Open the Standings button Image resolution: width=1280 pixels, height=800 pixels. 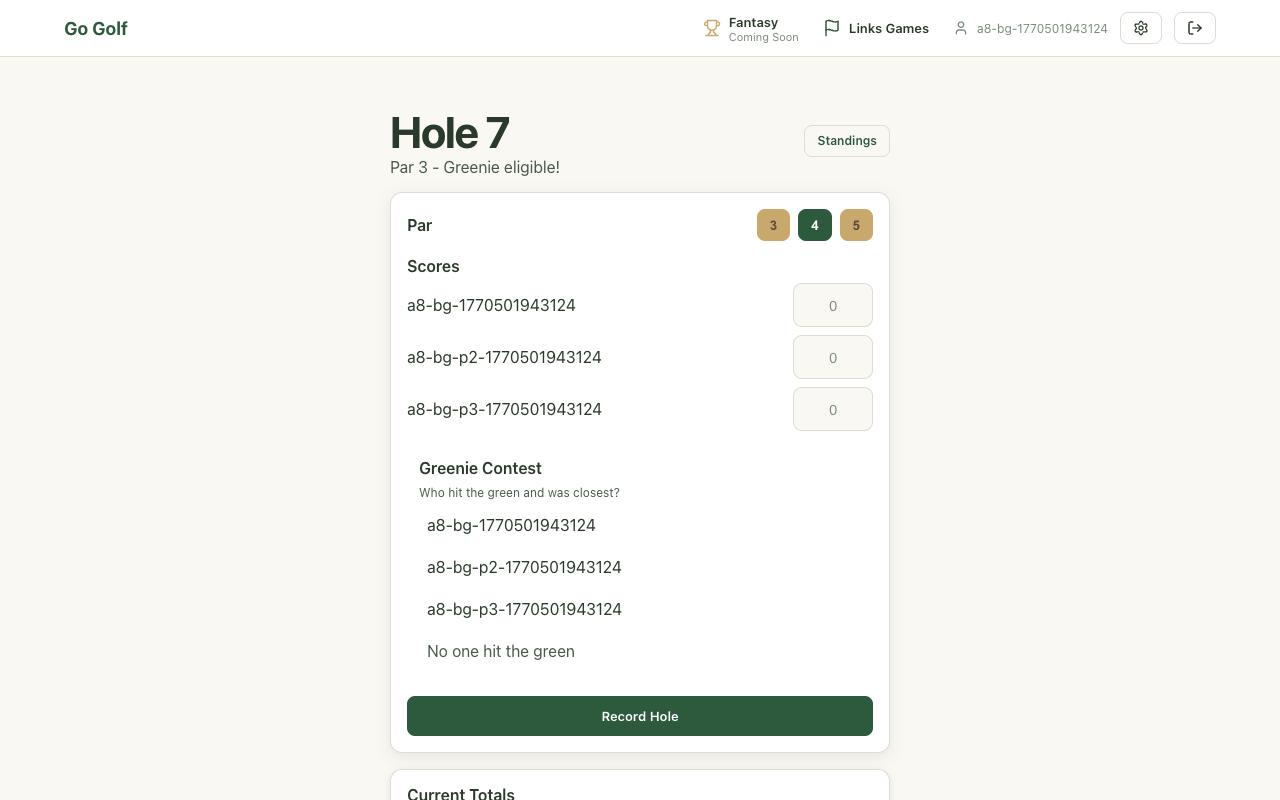846,141
